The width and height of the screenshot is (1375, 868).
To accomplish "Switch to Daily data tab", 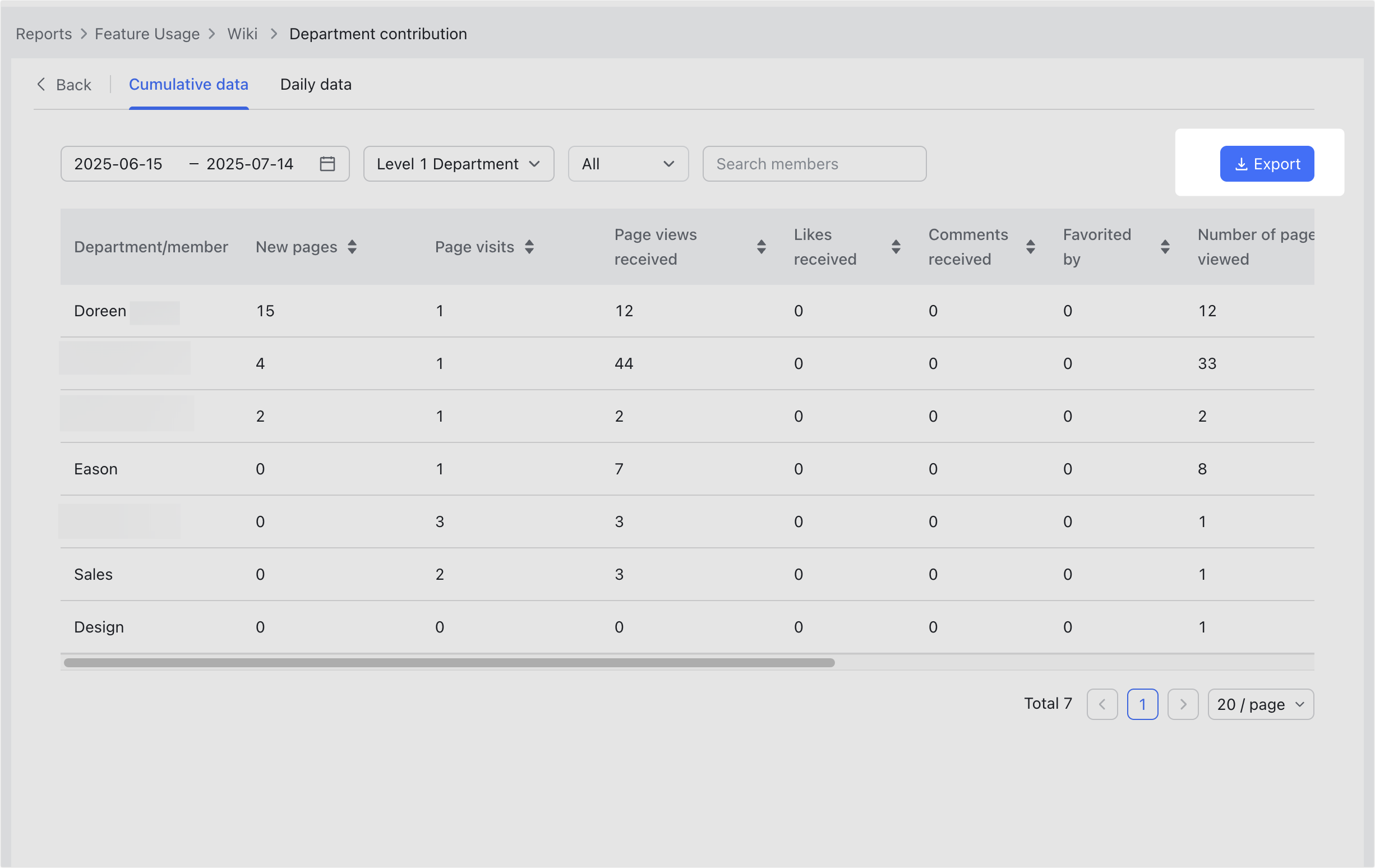I will pyautogui.click(x=316, y=85).
